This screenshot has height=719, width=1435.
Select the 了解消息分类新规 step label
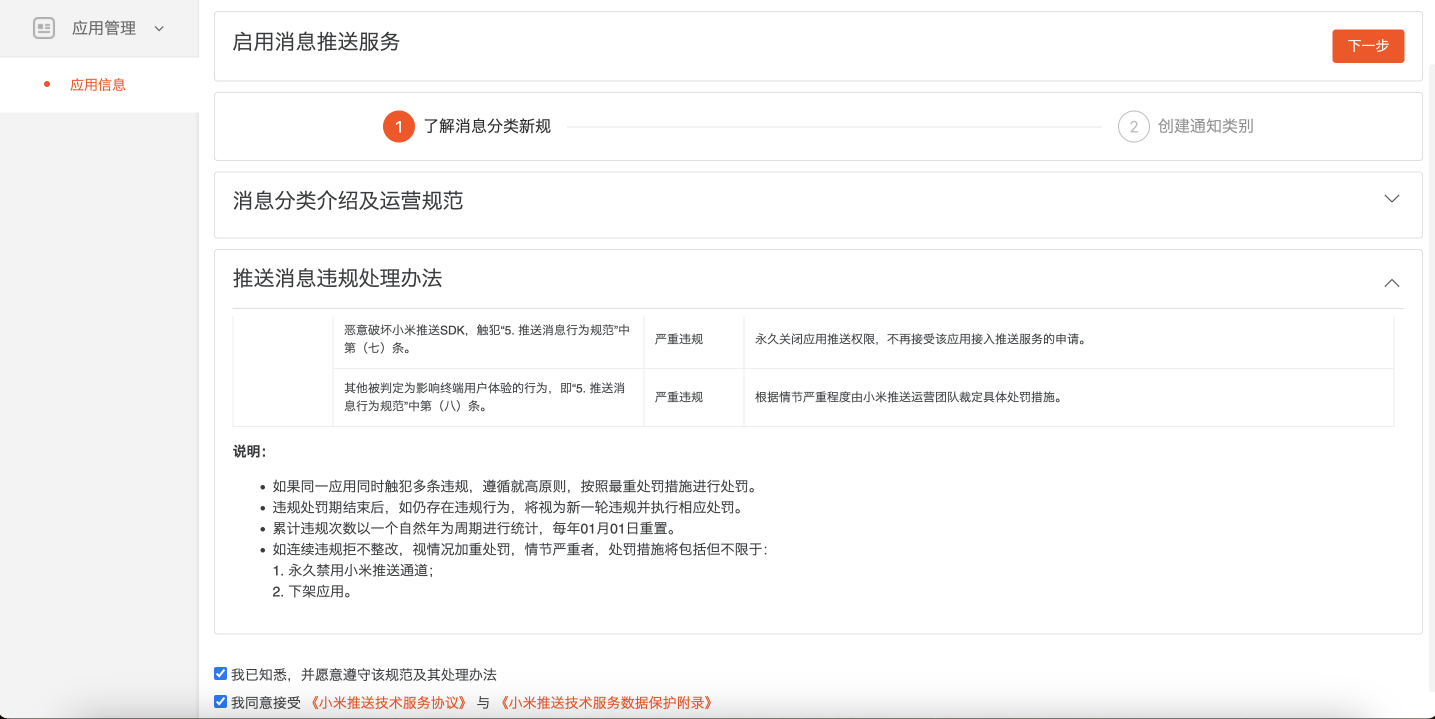[487, 127]
